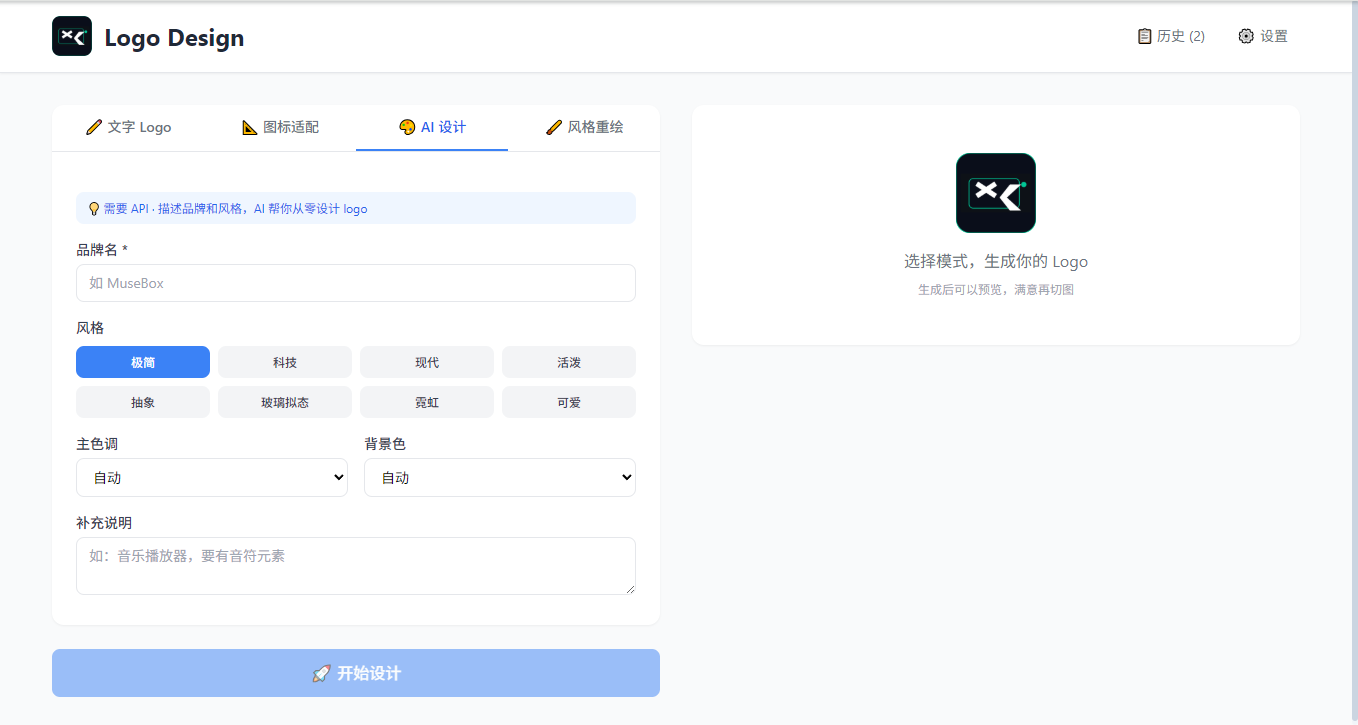The height and width of the screenshot is (725, 1358).
Task: Click the 风格 label
Action: pos(90,328)
